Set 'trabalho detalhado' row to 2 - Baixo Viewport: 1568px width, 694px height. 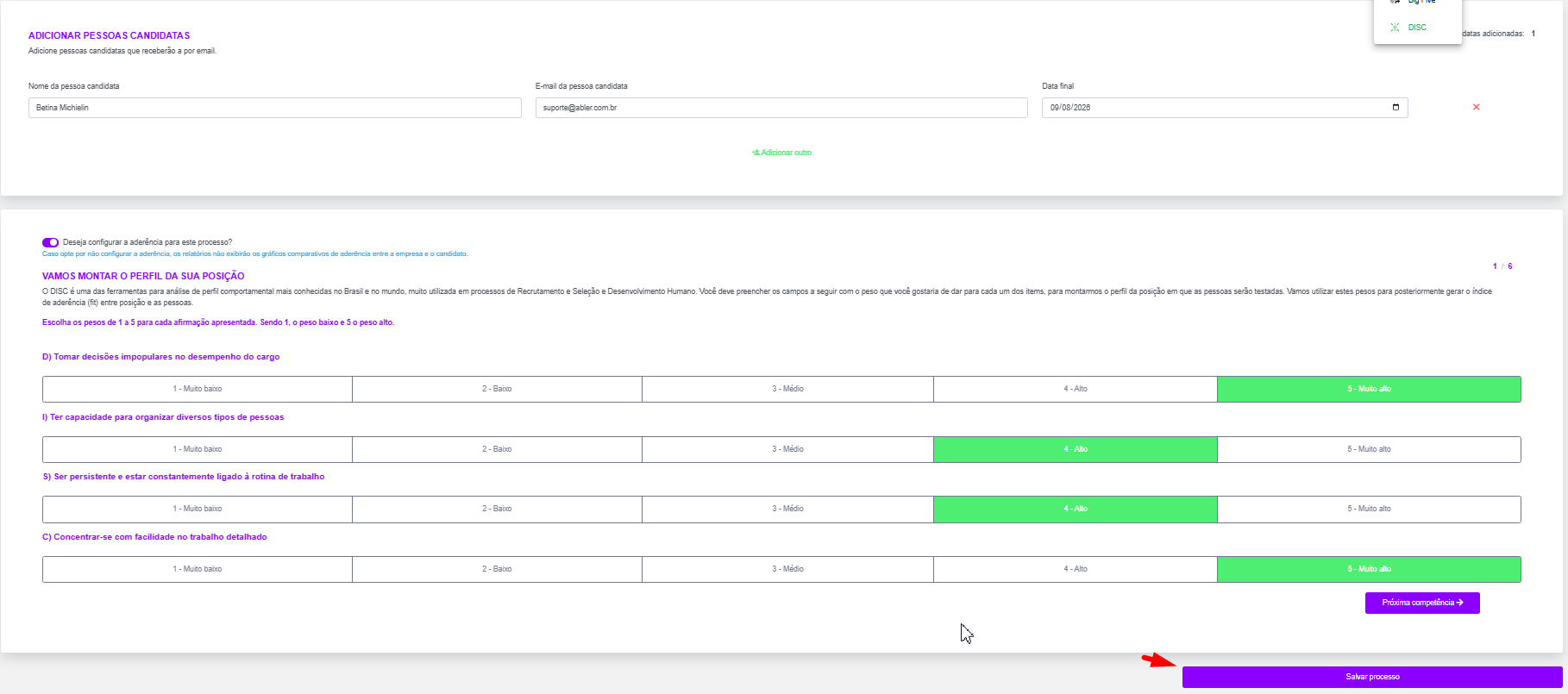tap(497, 569)
